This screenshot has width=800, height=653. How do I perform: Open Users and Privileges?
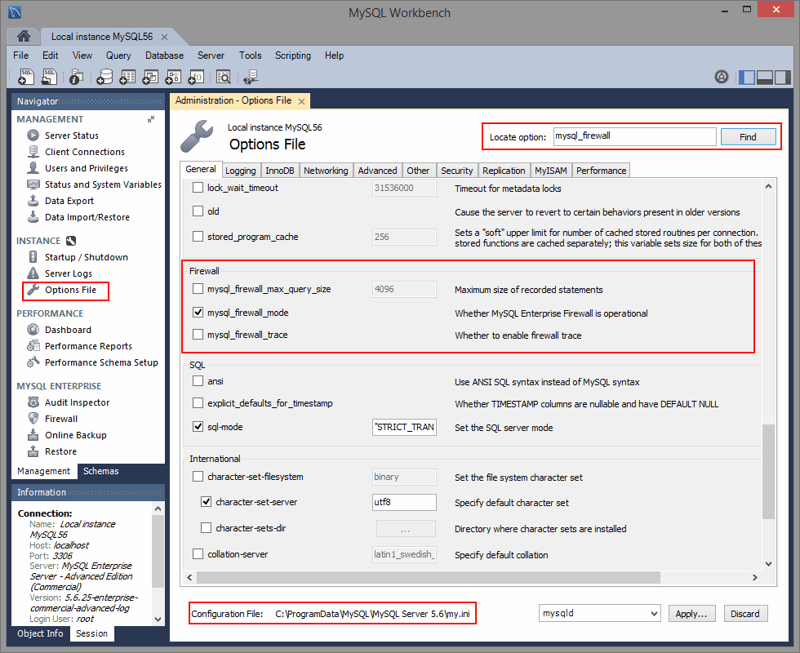tap(86, 168)
